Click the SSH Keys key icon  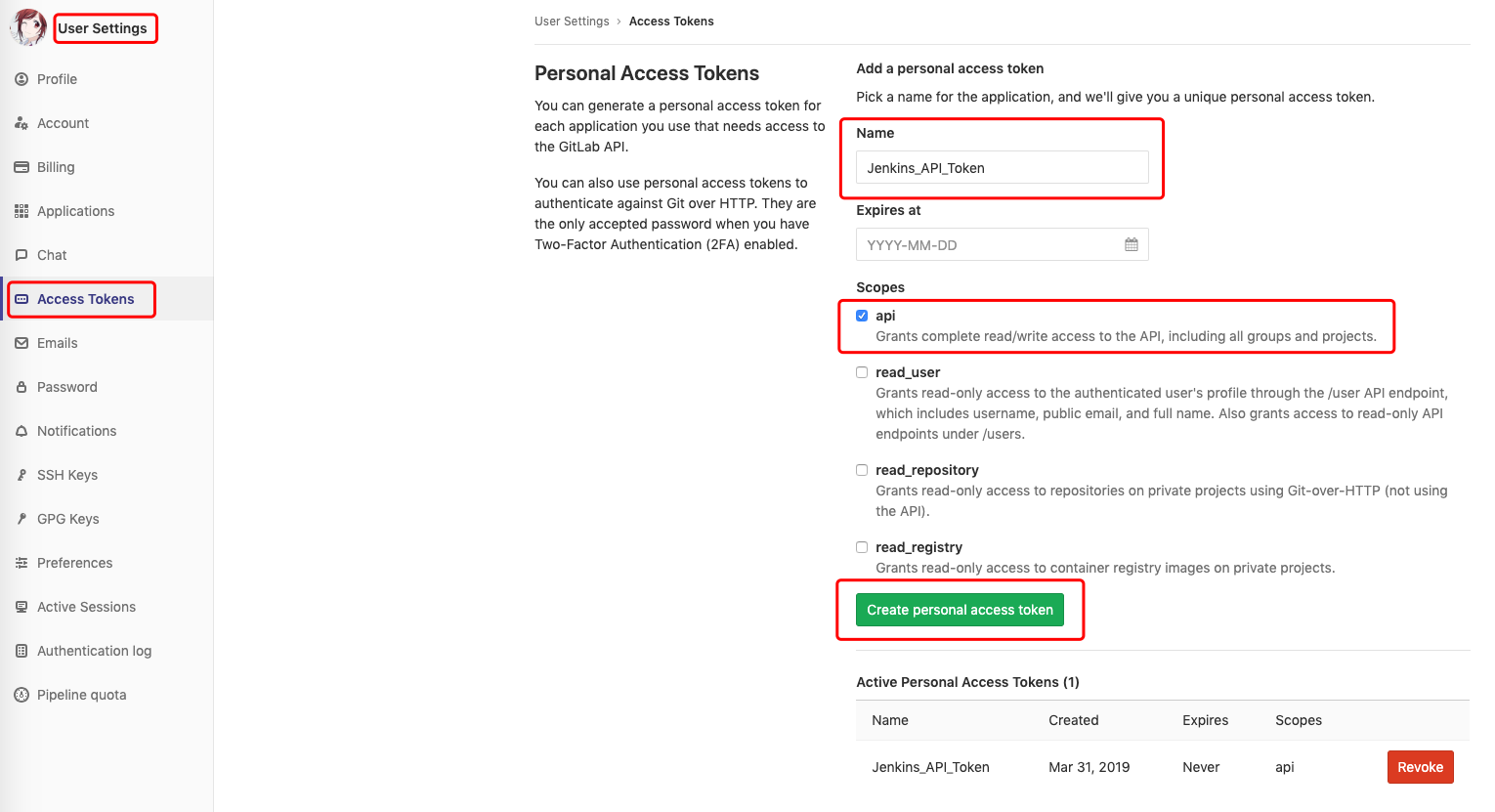coord(21,475)
